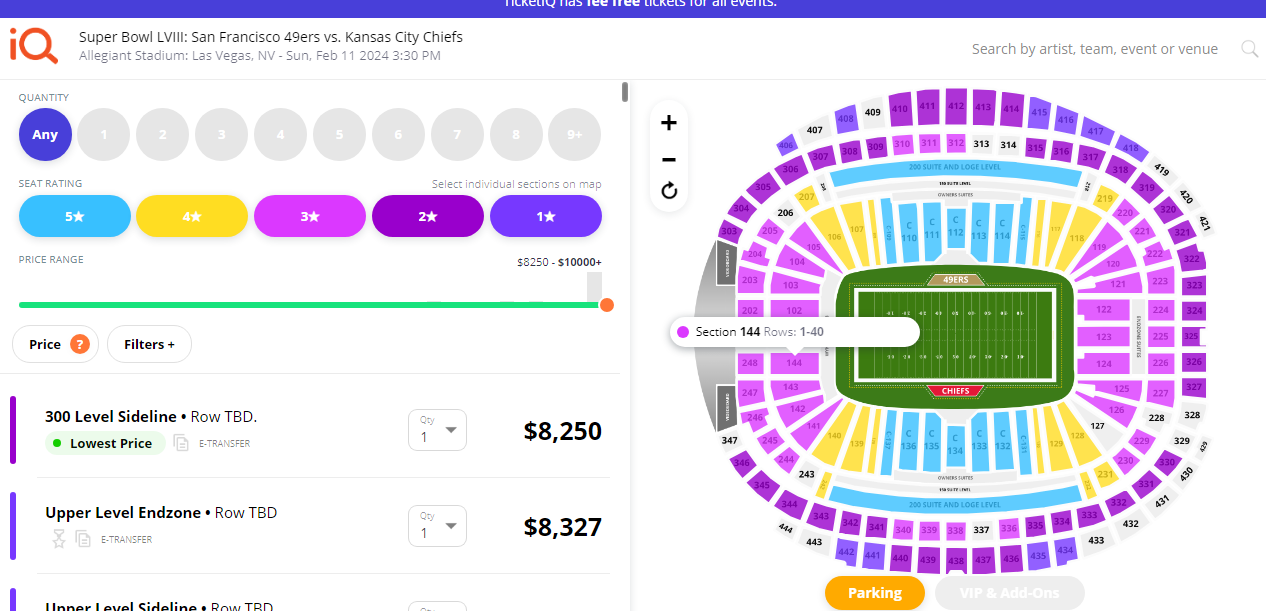Click the hourglass icon under Upper Level Endzone
Screen dimensions: 1266x611
[x=59, y=539]
